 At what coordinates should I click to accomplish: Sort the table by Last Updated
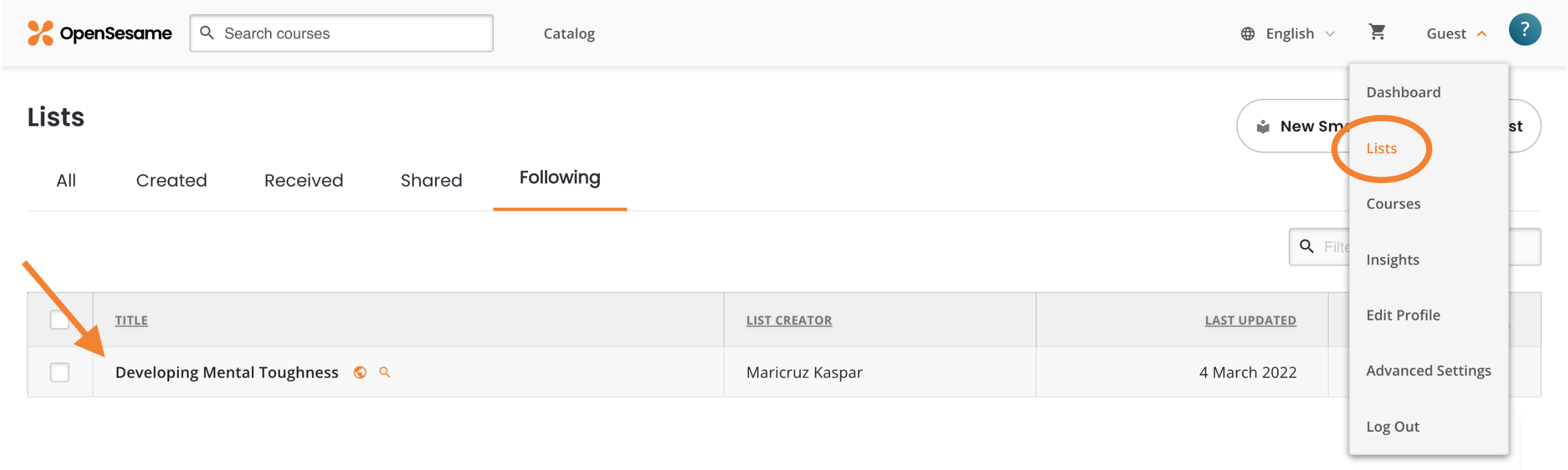(x=1250, y=320)
